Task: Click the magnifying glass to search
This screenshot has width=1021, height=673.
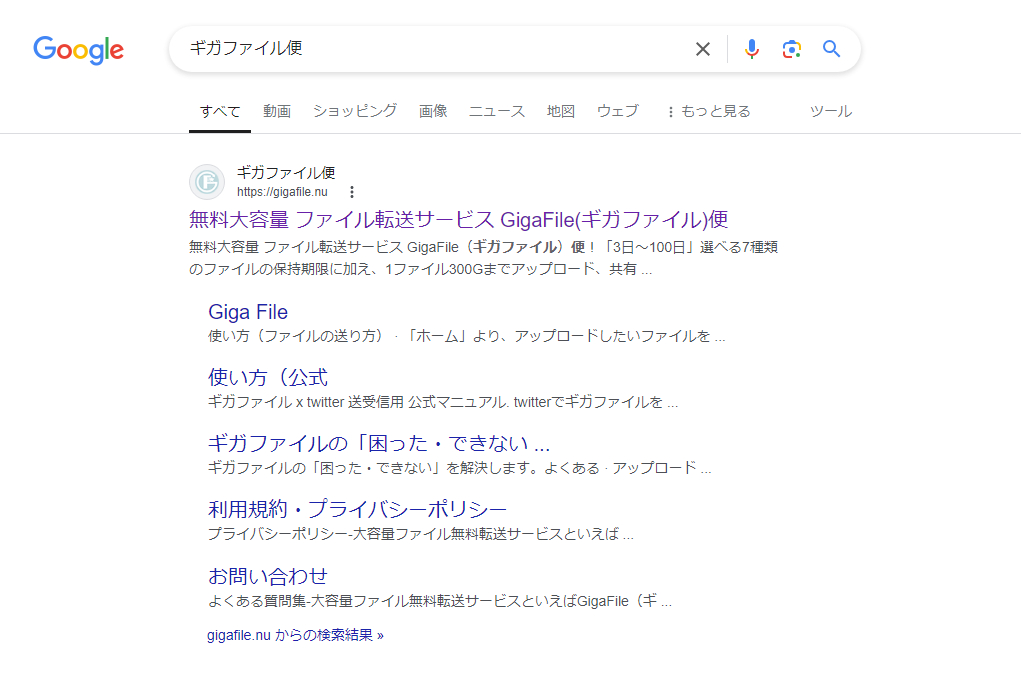Action: tap(831, 48)
